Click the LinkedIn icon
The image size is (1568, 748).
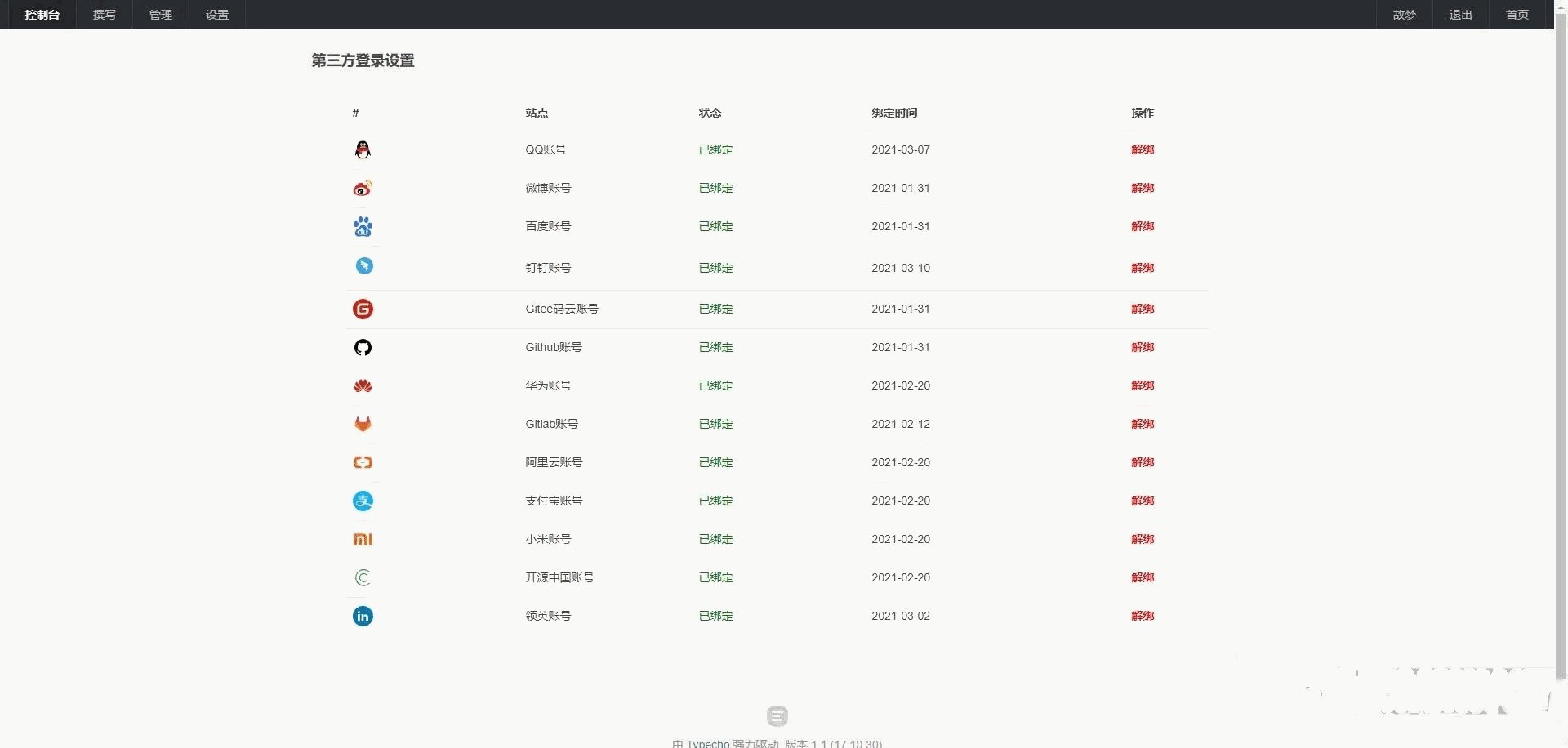363,617
